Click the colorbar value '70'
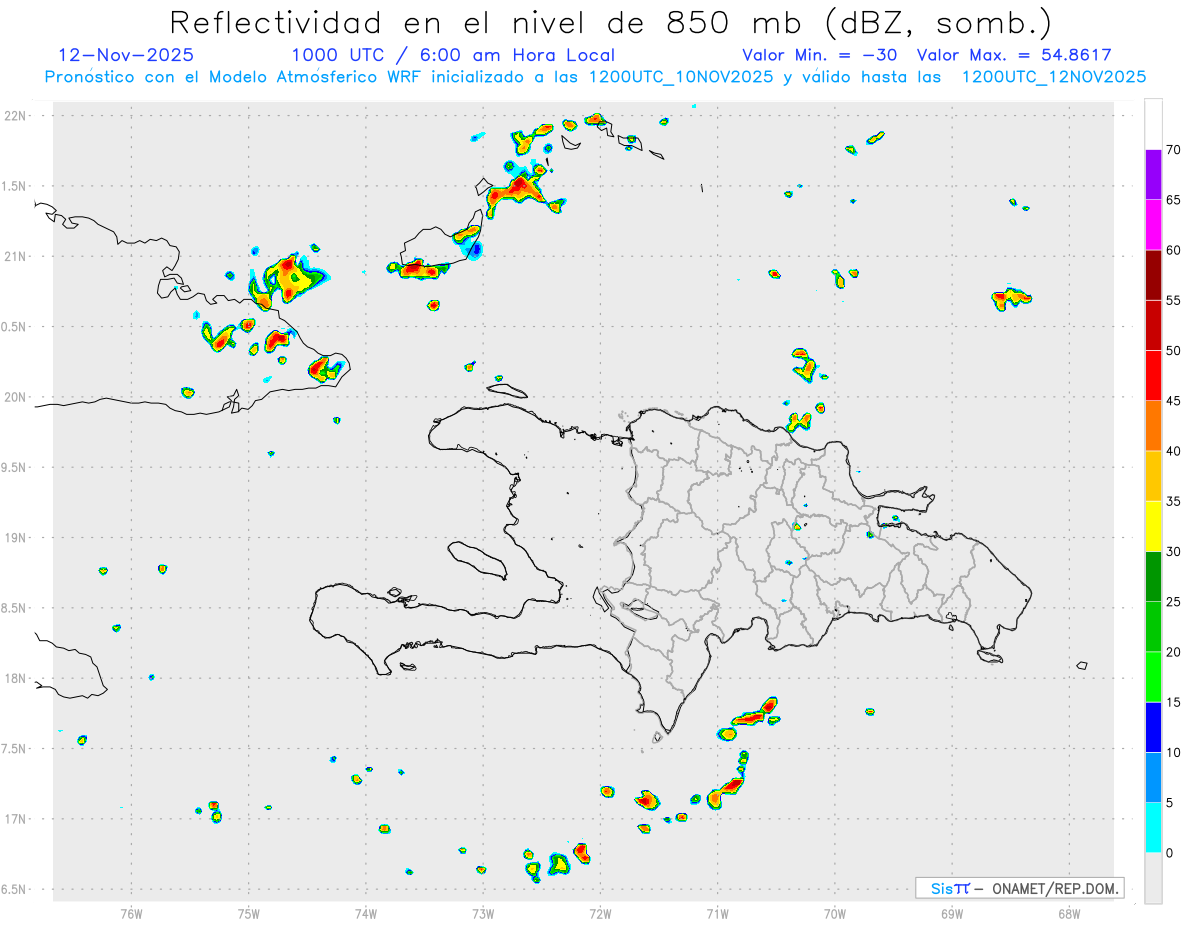Image resolution: width=1200 pixels, height=927 pixels. (1174, 150)
